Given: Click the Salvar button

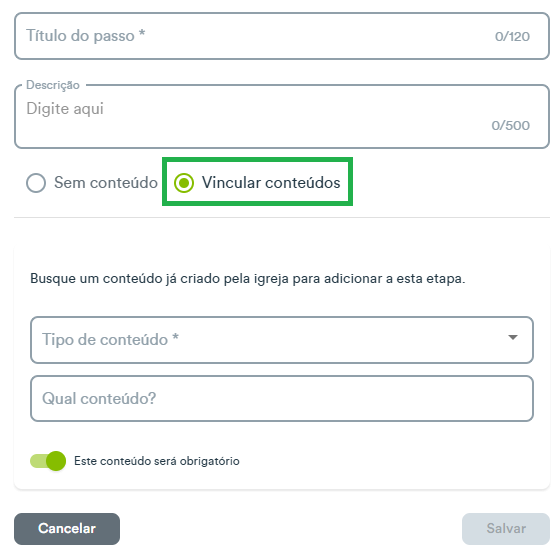Looking at the screenshot, I should point(506,529).
